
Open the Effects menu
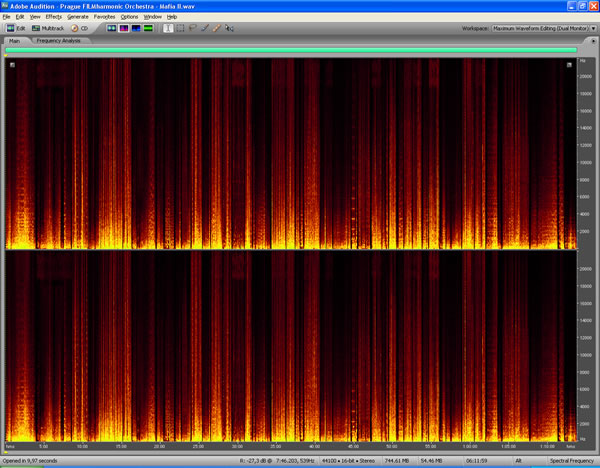(53, 17)
